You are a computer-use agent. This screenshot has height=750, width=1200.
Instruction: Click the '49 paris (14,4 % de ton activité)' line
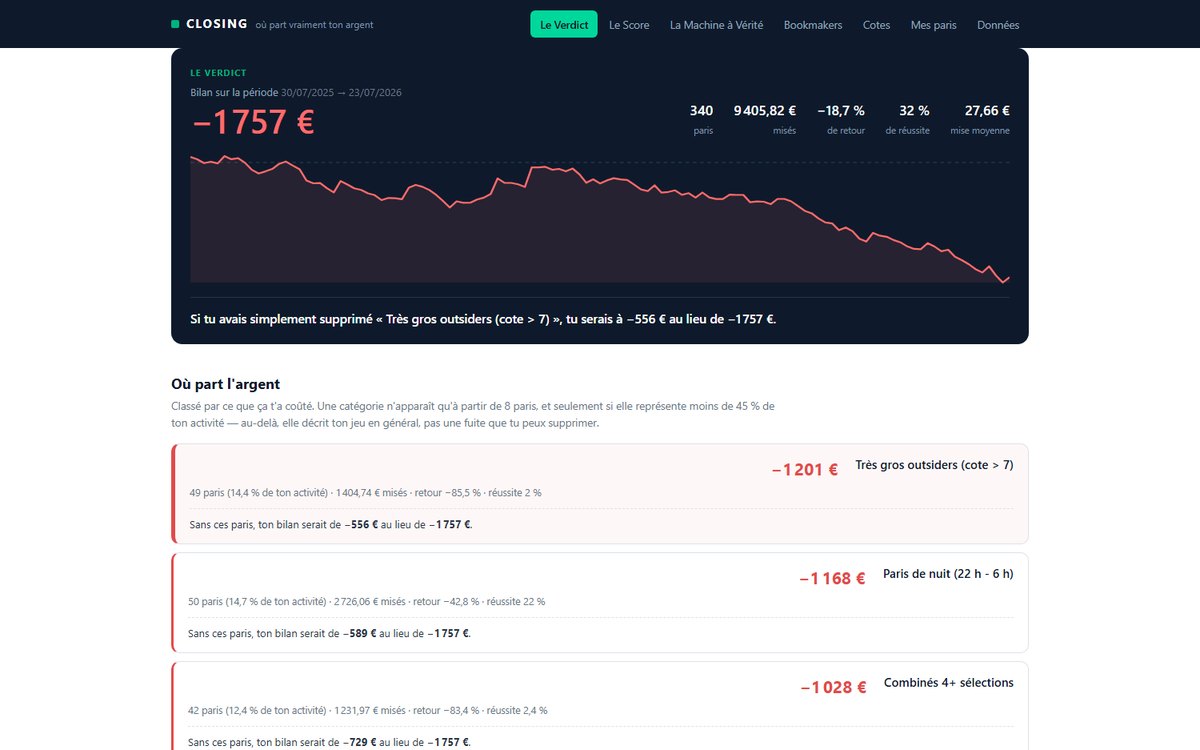point(365,493)
